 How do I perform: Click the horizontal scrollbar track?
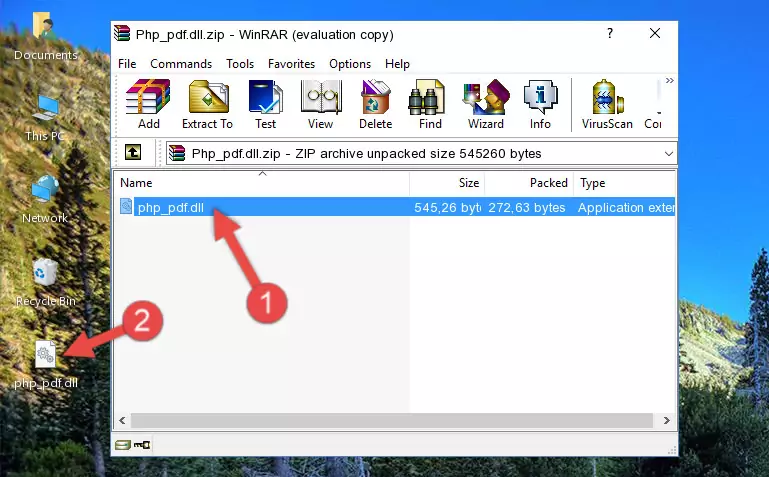tap(391, 420)
